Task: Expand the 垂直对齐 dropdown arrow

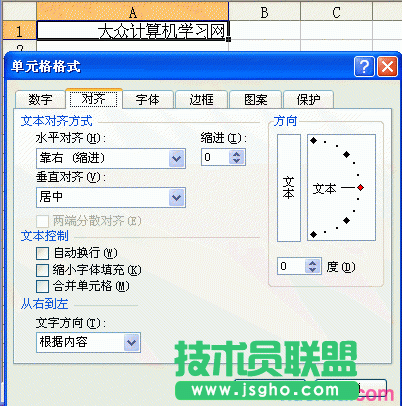Action: [176, 198]
